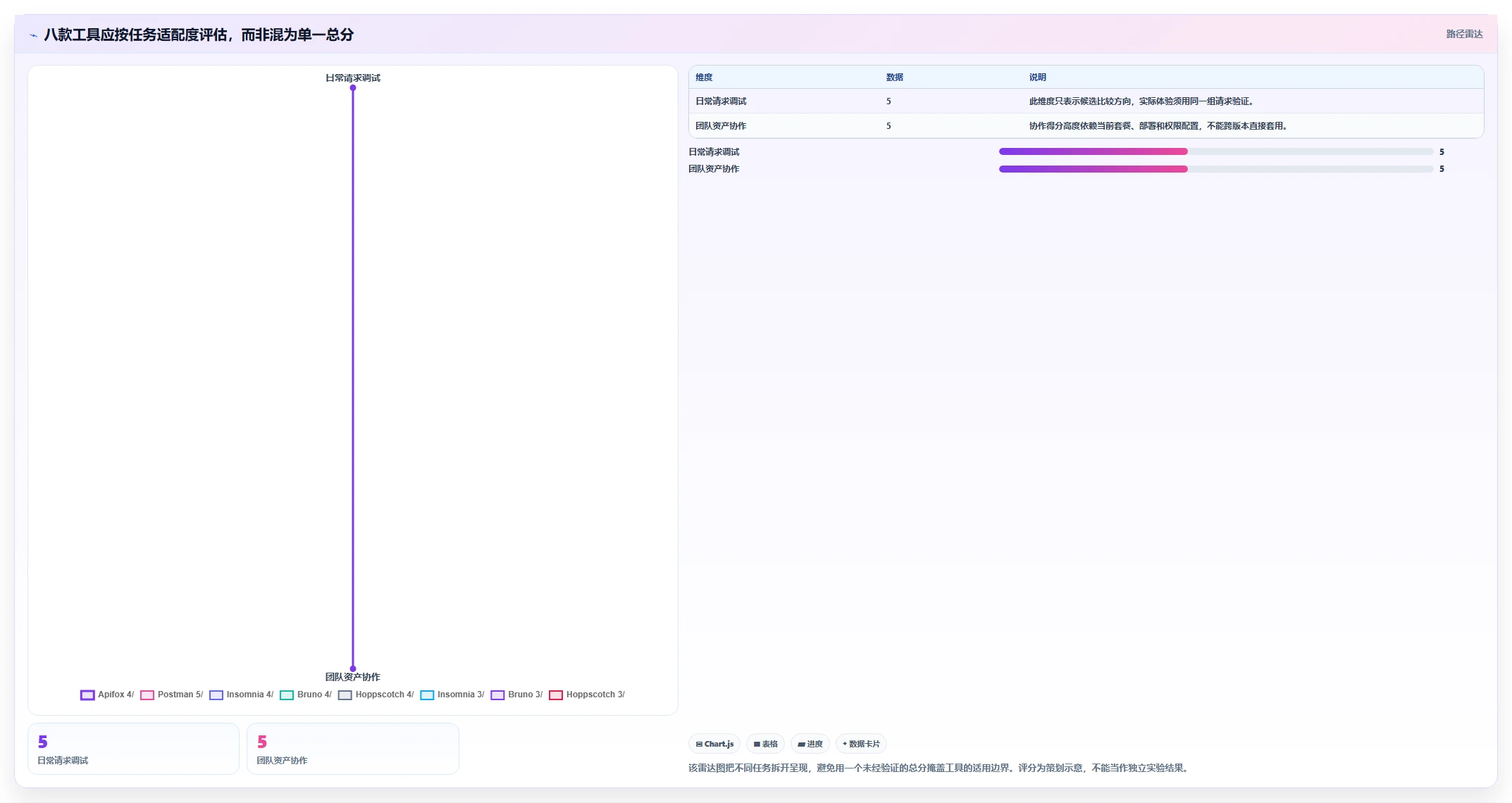The image size is (1512, 803).
Task: Click the 路径雷达 label in header
Action: tap(1464, 34)
